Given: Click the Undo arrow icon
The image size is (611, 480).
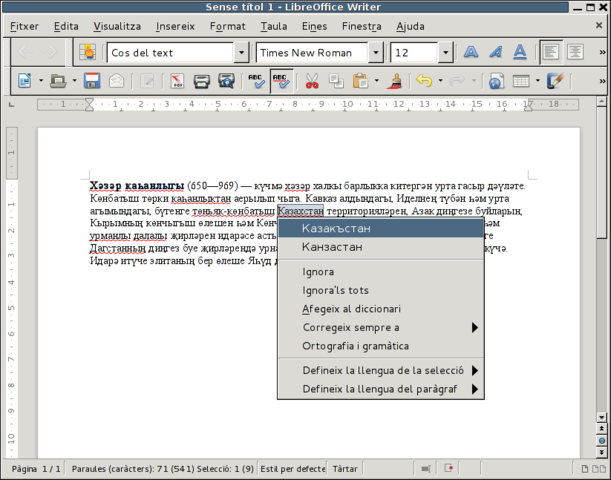Looking at the screenshot, I should click(423, 81).
